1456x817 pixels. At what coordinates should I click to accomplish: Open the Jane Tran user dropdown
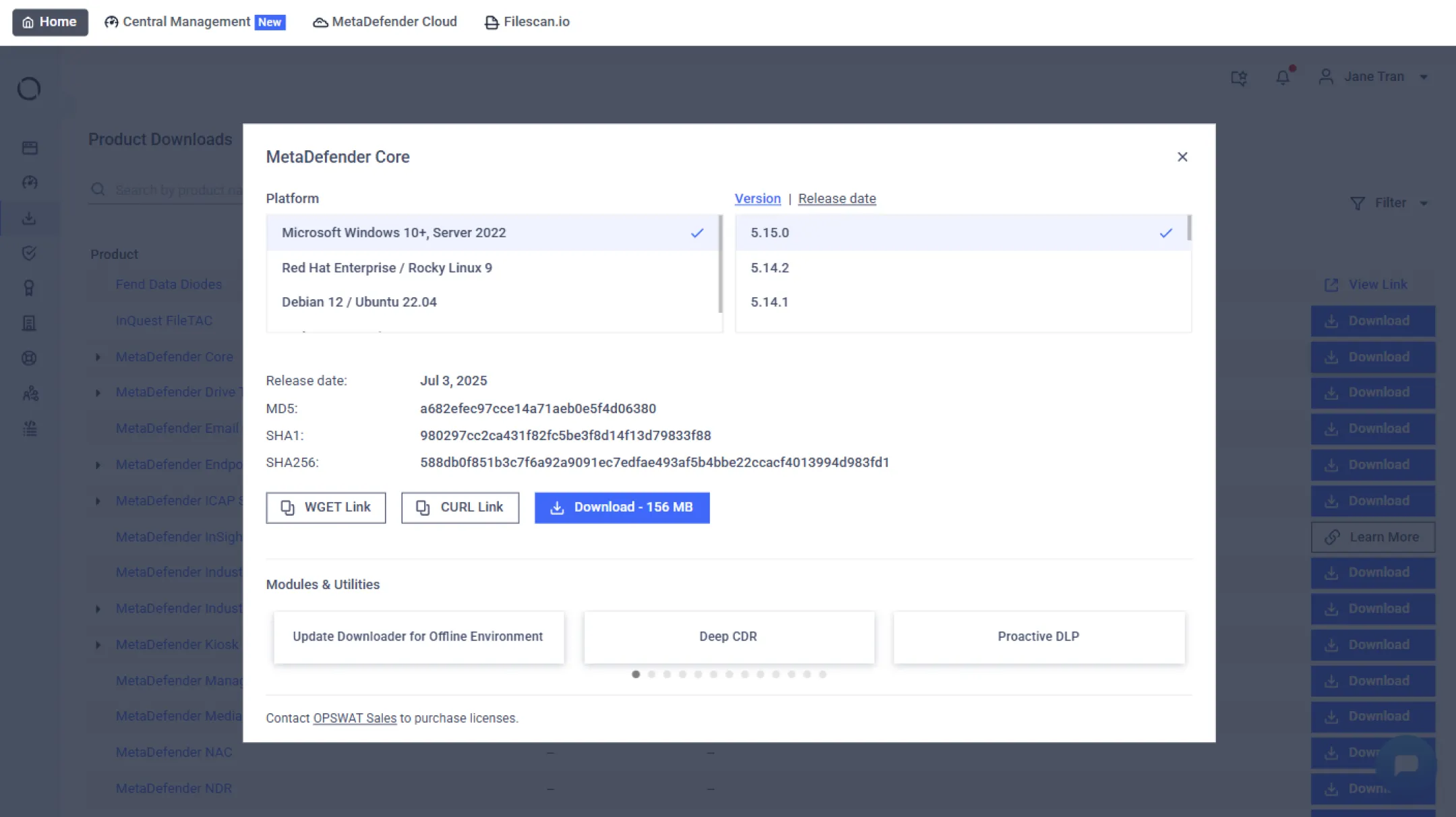point(1374,77)
